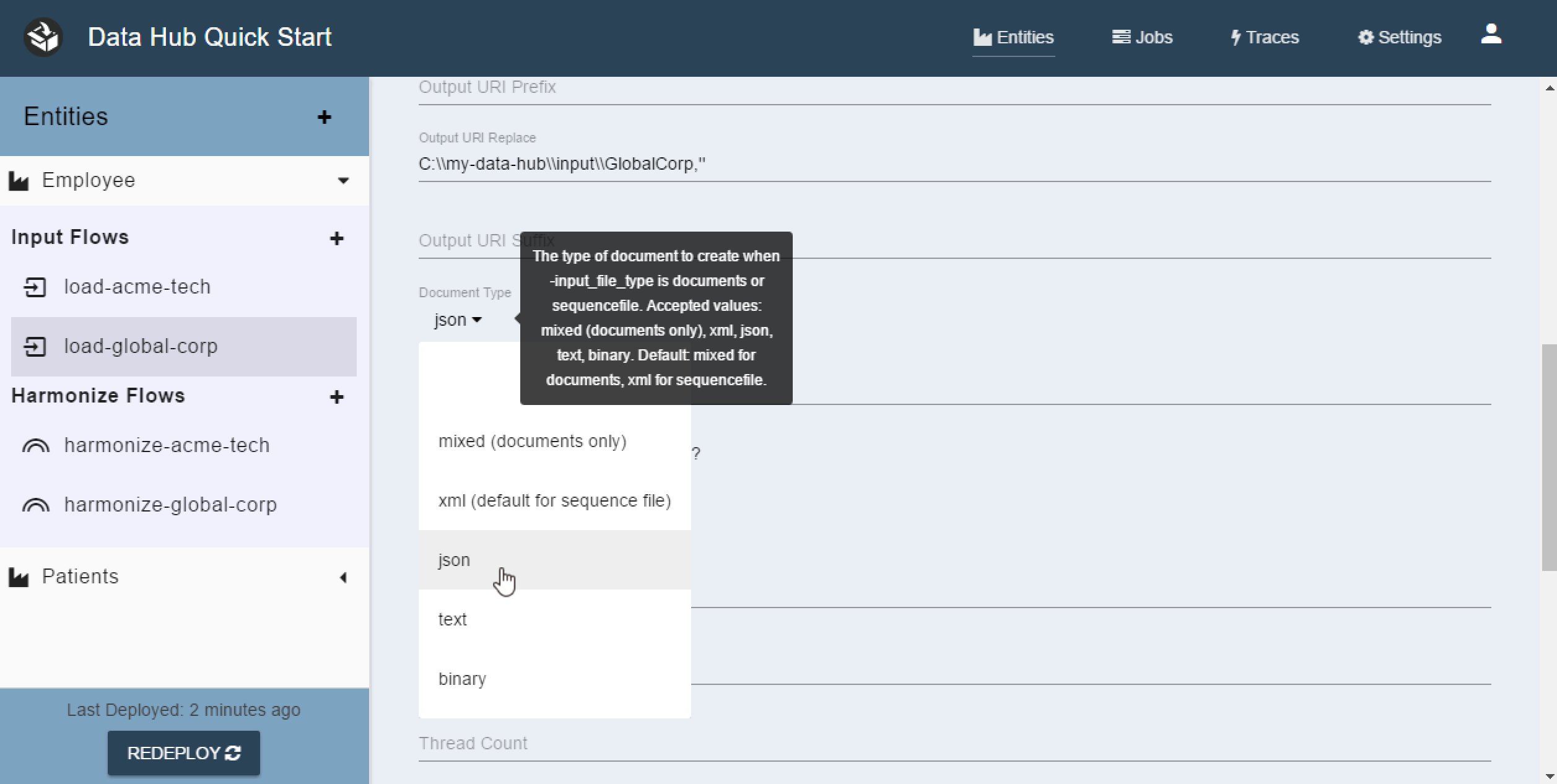Select json from Document Type dropdown
The height and width of the screenshot is (784, 1557).
pos(455,559)
